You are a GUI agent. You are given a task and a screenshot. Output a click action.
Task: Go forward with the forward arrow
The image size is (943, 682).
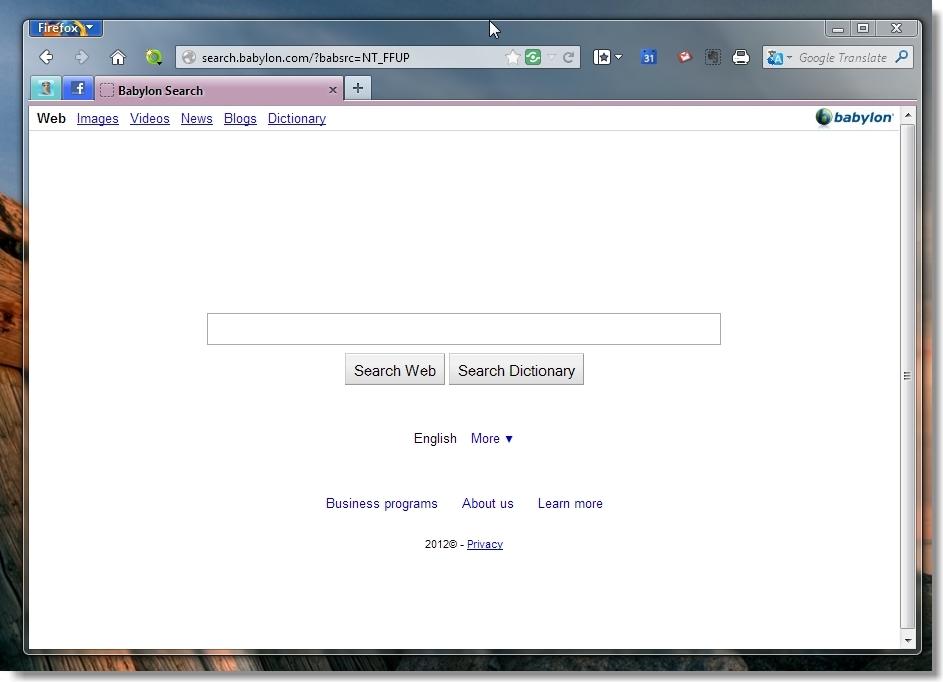point(81,57)
